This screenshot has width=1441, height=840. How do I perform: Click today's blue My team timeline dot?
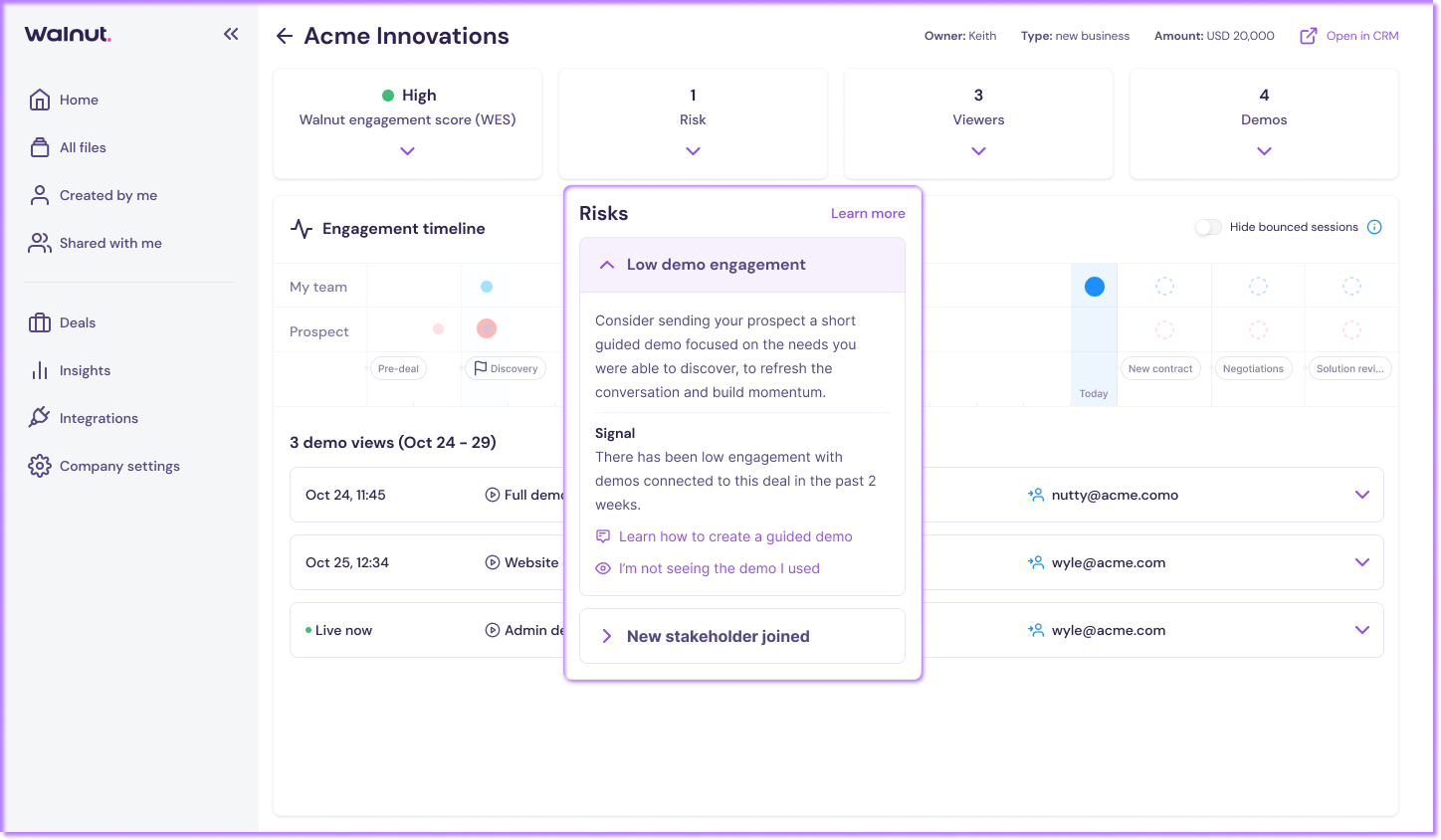point(1094,287)
